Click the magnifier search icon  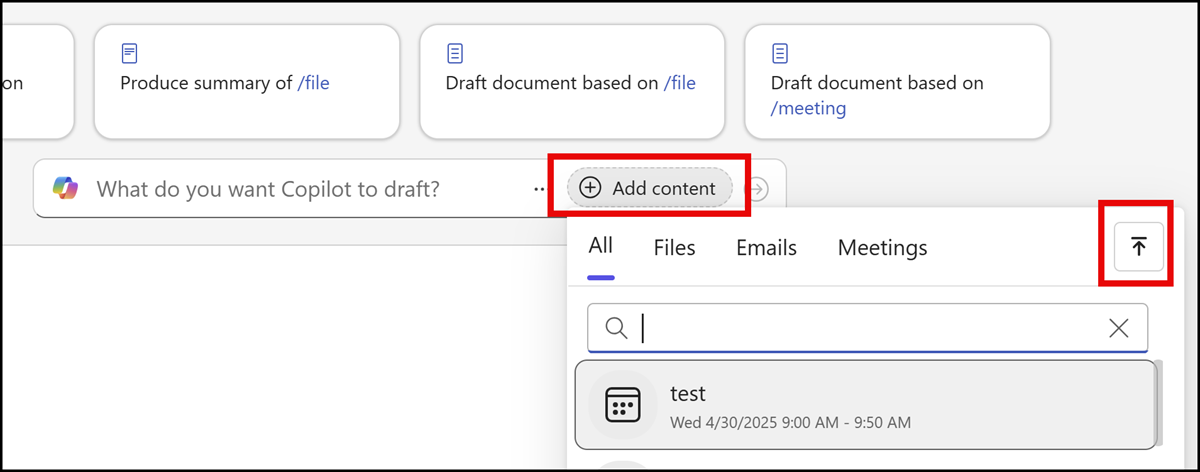pyautogui.click(x=617, y=328)
